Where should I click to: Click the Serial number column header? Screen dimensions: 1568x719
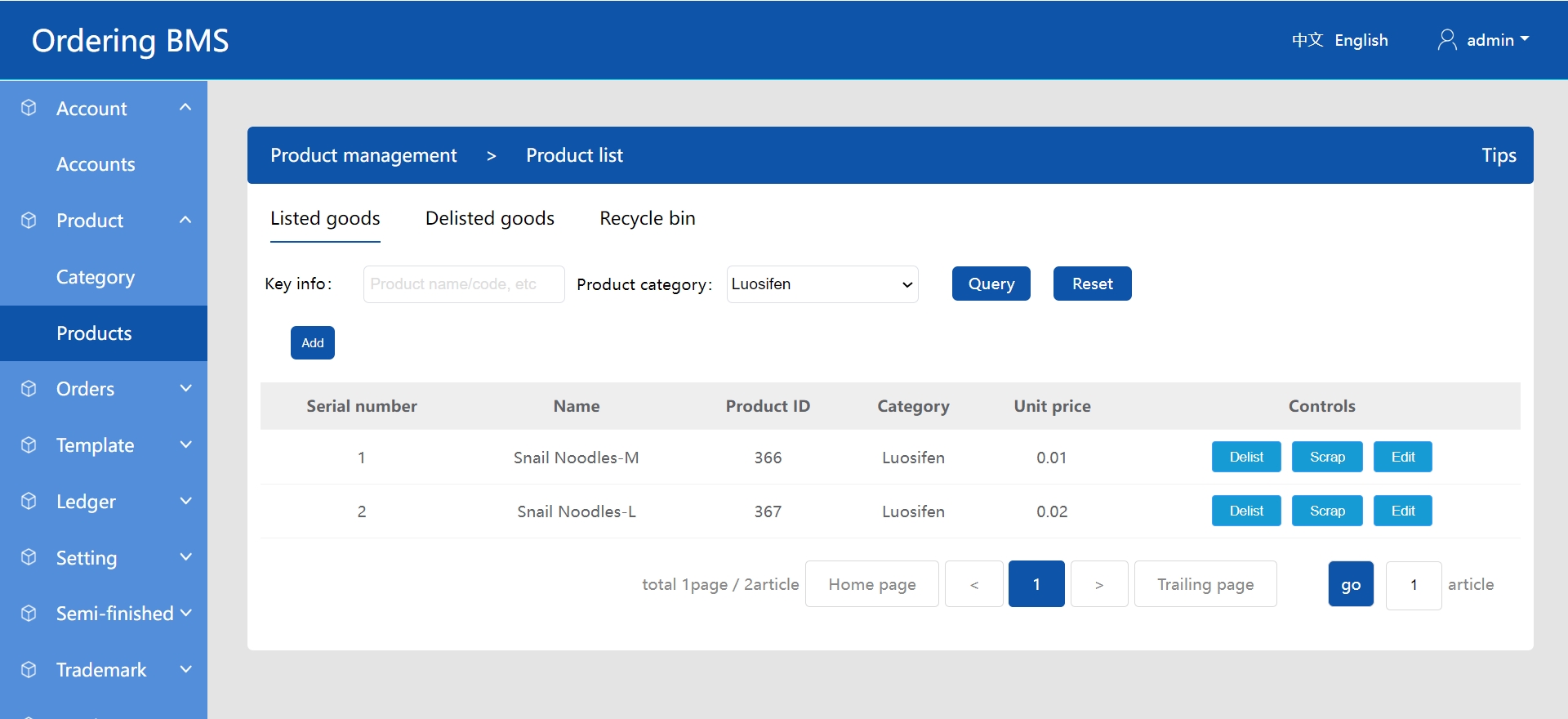pos(362,406)
